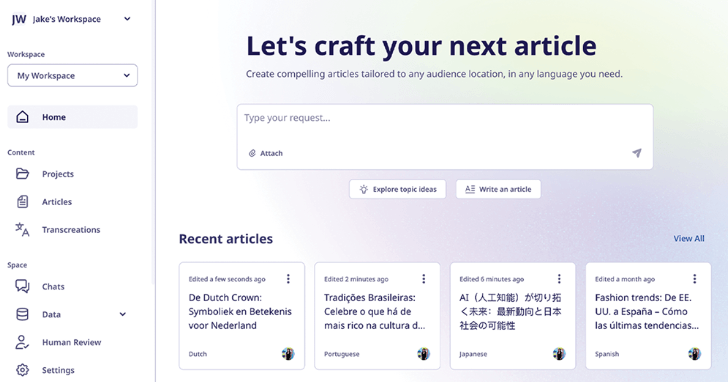Open options menu on Portuguese article card
Viewport: 728px width, 382px height.
pyautogui.click(x=423, y=278)
